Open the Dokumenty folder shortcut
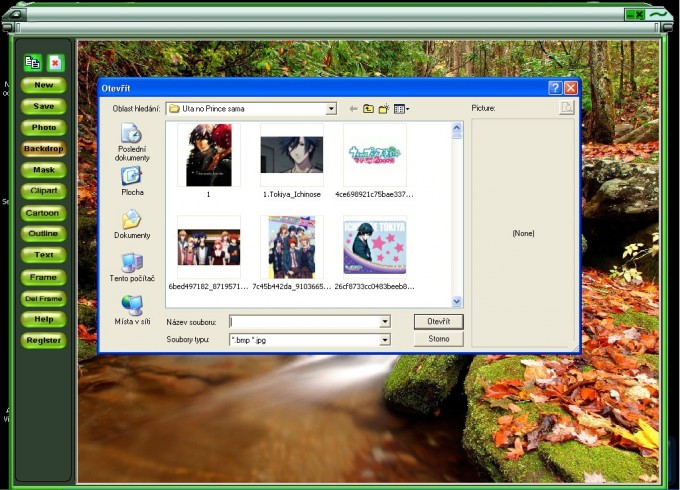This screenshot has height=490, width=680. point(132,224)
